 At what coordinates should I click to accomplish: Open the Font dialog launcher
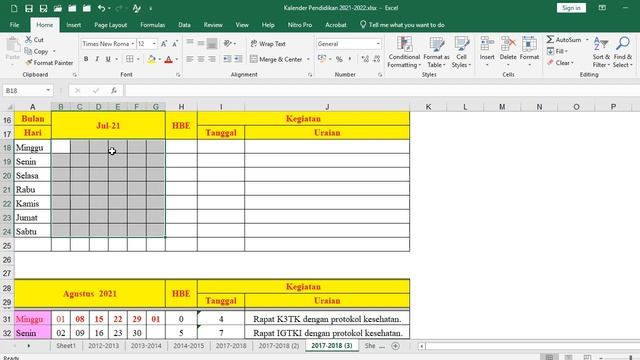178,75
